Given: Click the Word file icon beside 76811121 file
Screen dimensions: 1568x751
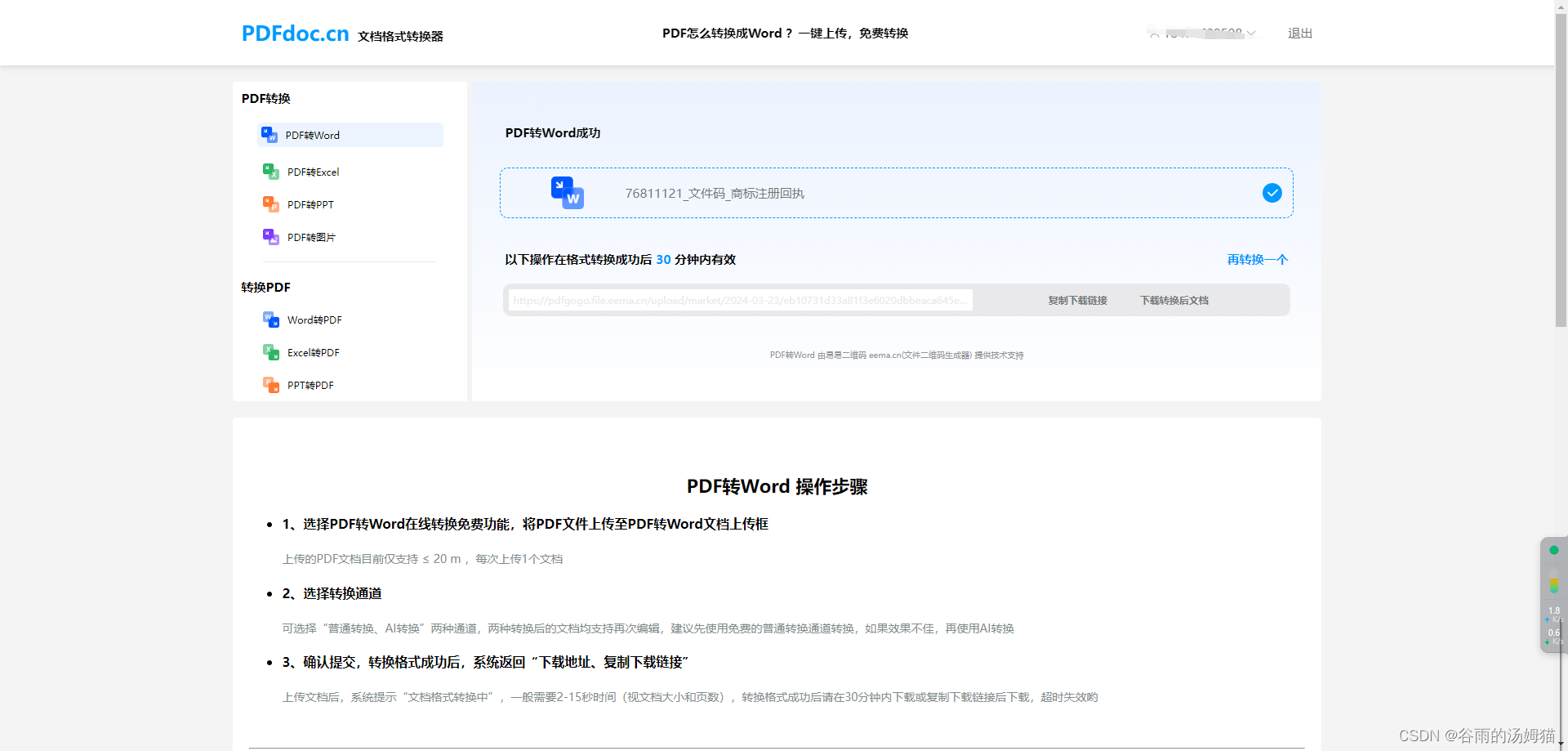Looking at the screenshot, I should (568, 193).
